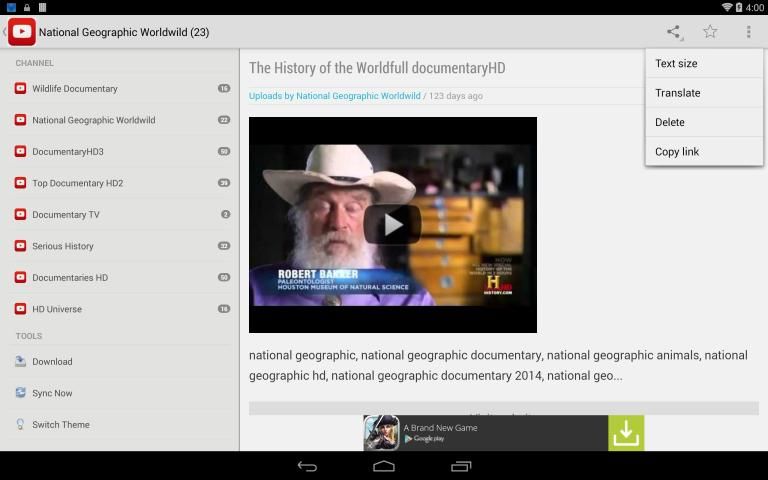
Task: Star this video as favorite
Action: (x=710, y=32)
